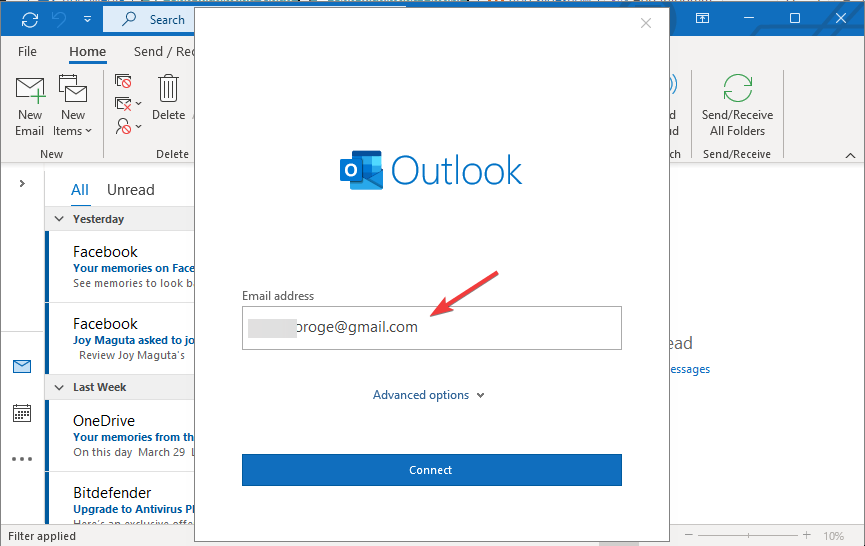Show All messages filter tab
865x546 pixels.
point(80,190)
